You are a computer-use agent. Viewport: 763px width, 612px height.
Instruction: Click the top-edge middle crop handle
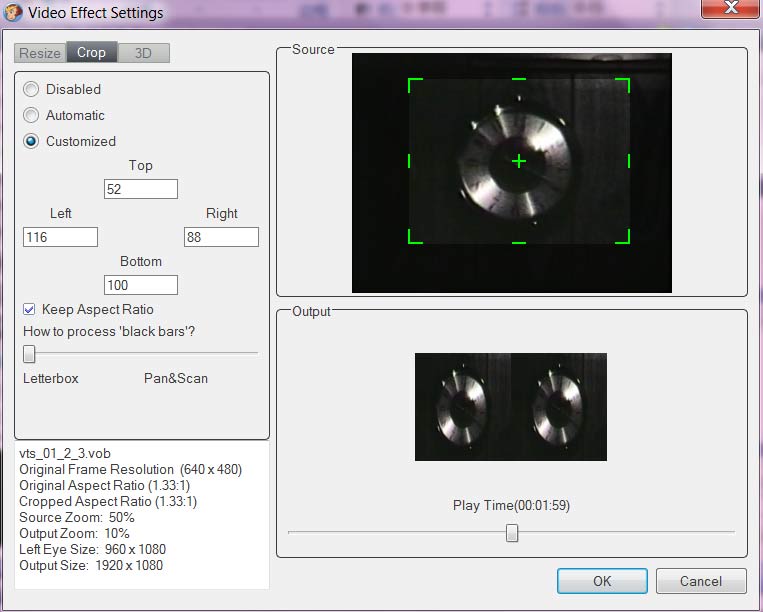519,79
